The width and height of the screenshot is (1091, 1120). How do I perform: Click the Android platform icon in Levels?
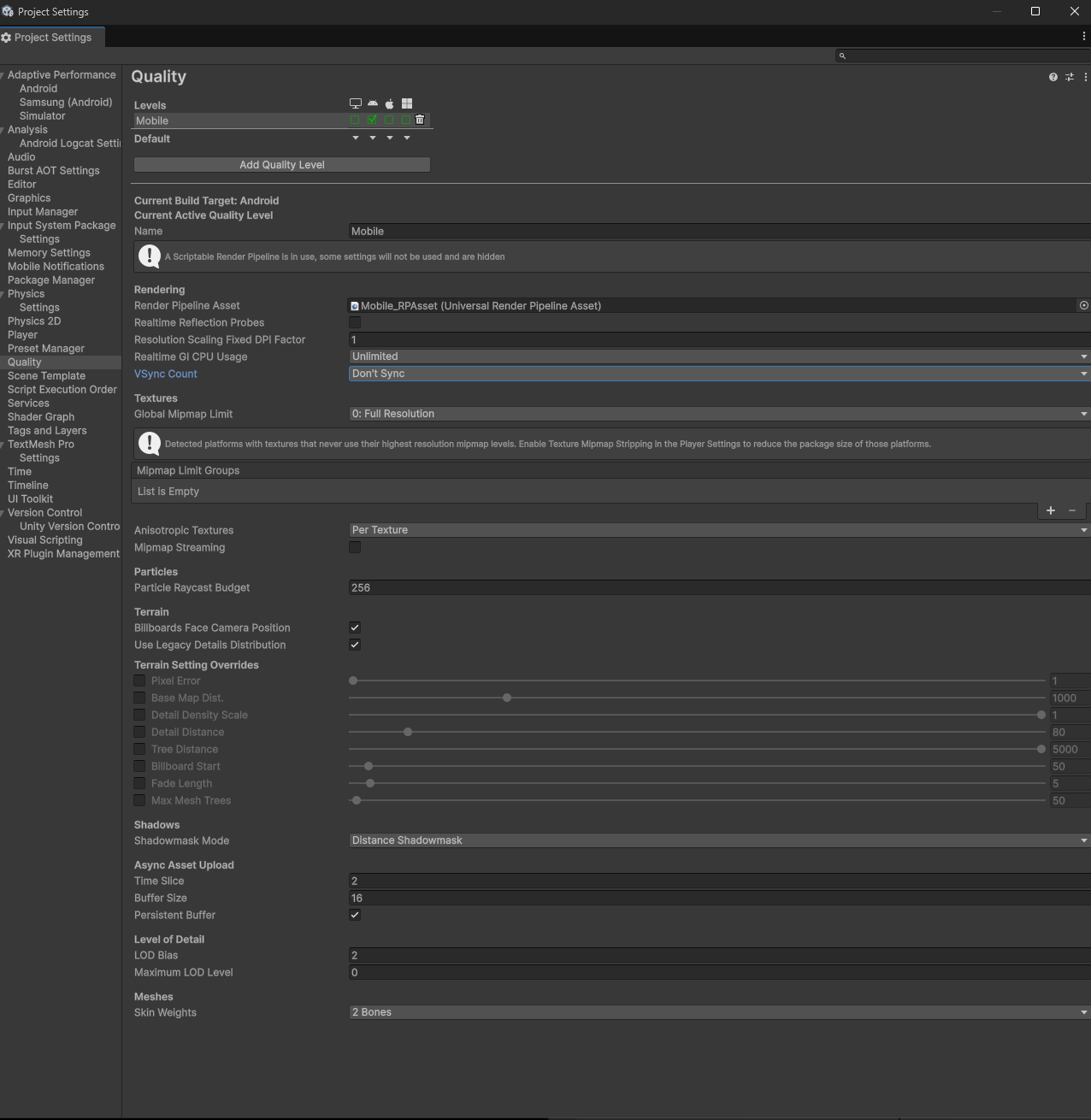coord(373,103)
